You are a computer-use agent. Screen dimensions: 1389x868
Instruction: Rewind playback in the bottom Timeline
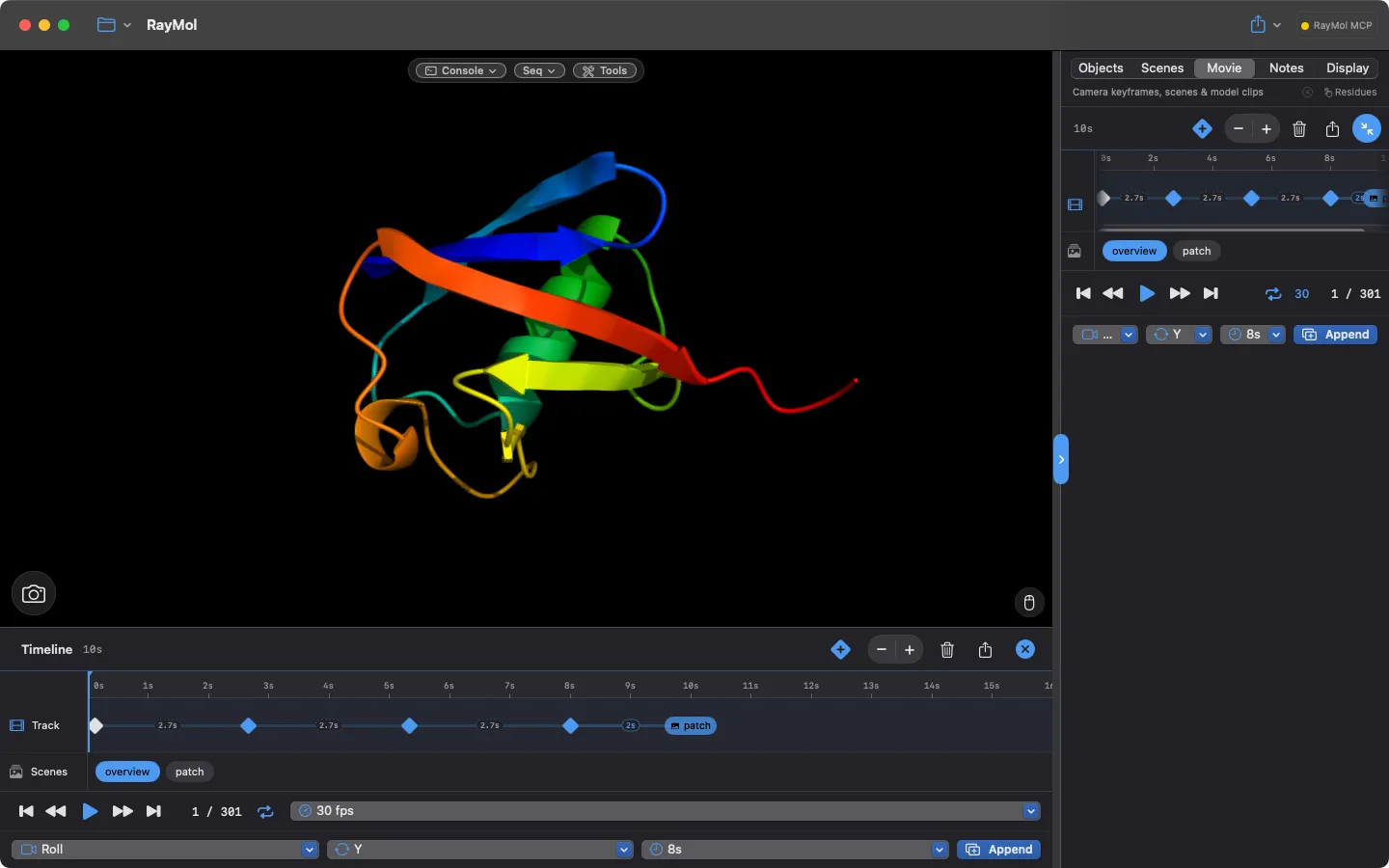(56, 811)
